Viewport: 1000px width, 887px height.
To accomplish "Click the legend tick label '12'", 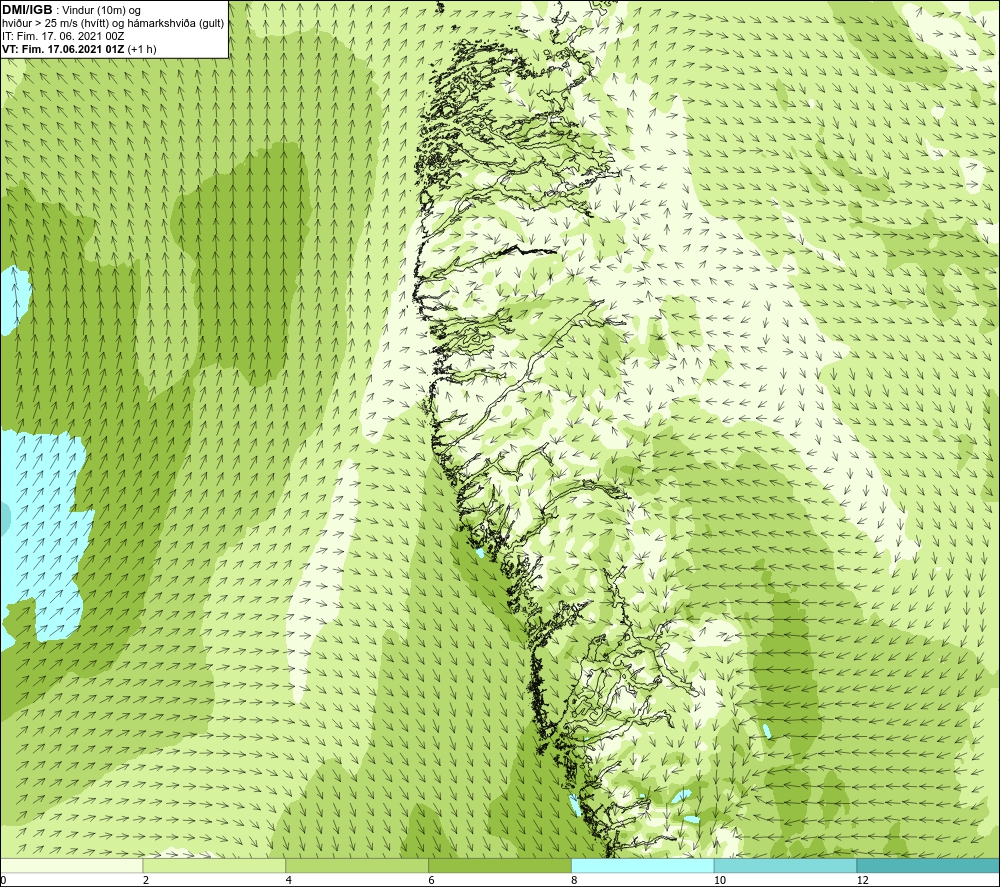I will pyautogui.click(x=863, y=880).
